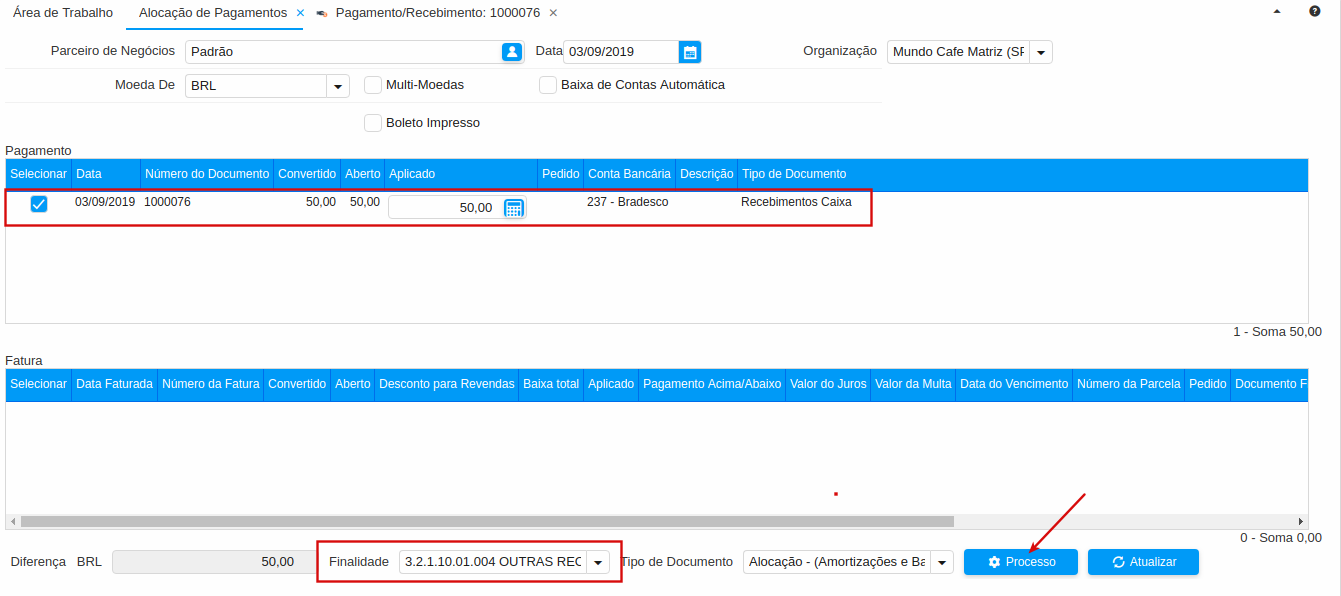Open business partner lookup icon
The height and width of the screenshot is (596, 1341).
tap(511, 52)
